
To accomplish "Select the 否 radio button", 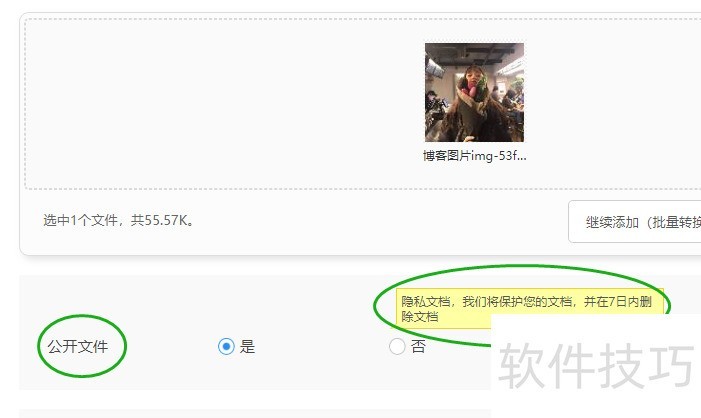I will 397,346.
